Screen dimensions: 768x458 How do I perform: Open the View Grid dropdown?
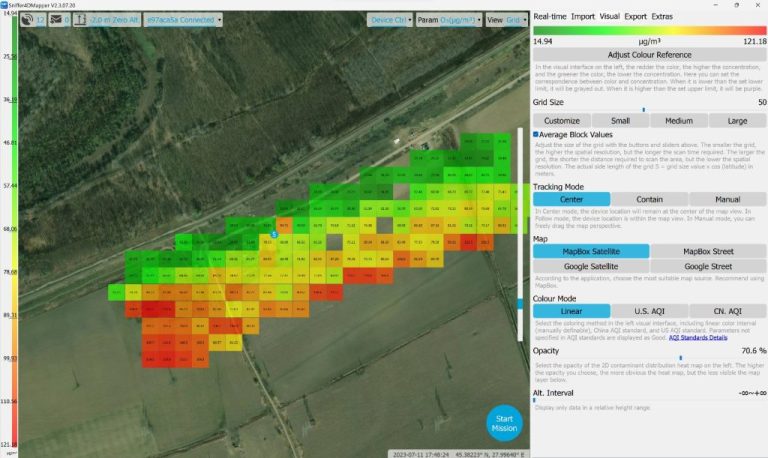(x=506, y=19)
